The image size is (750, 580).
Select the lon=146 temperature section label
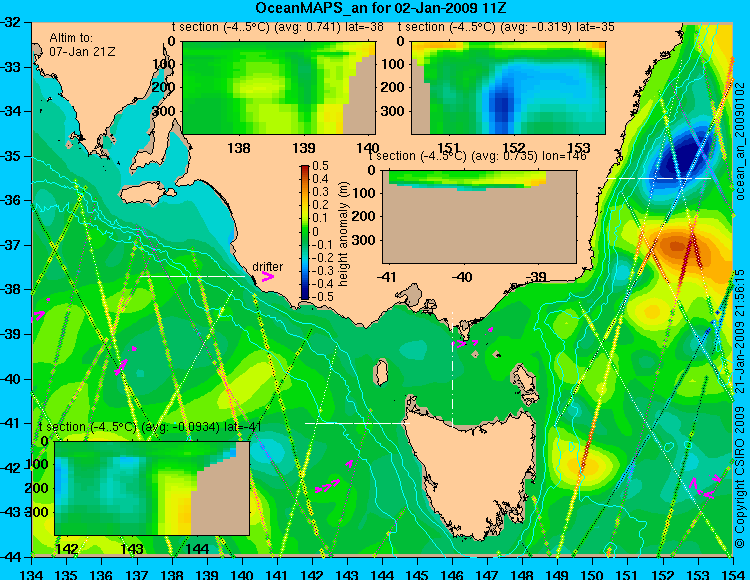(477, 156)
